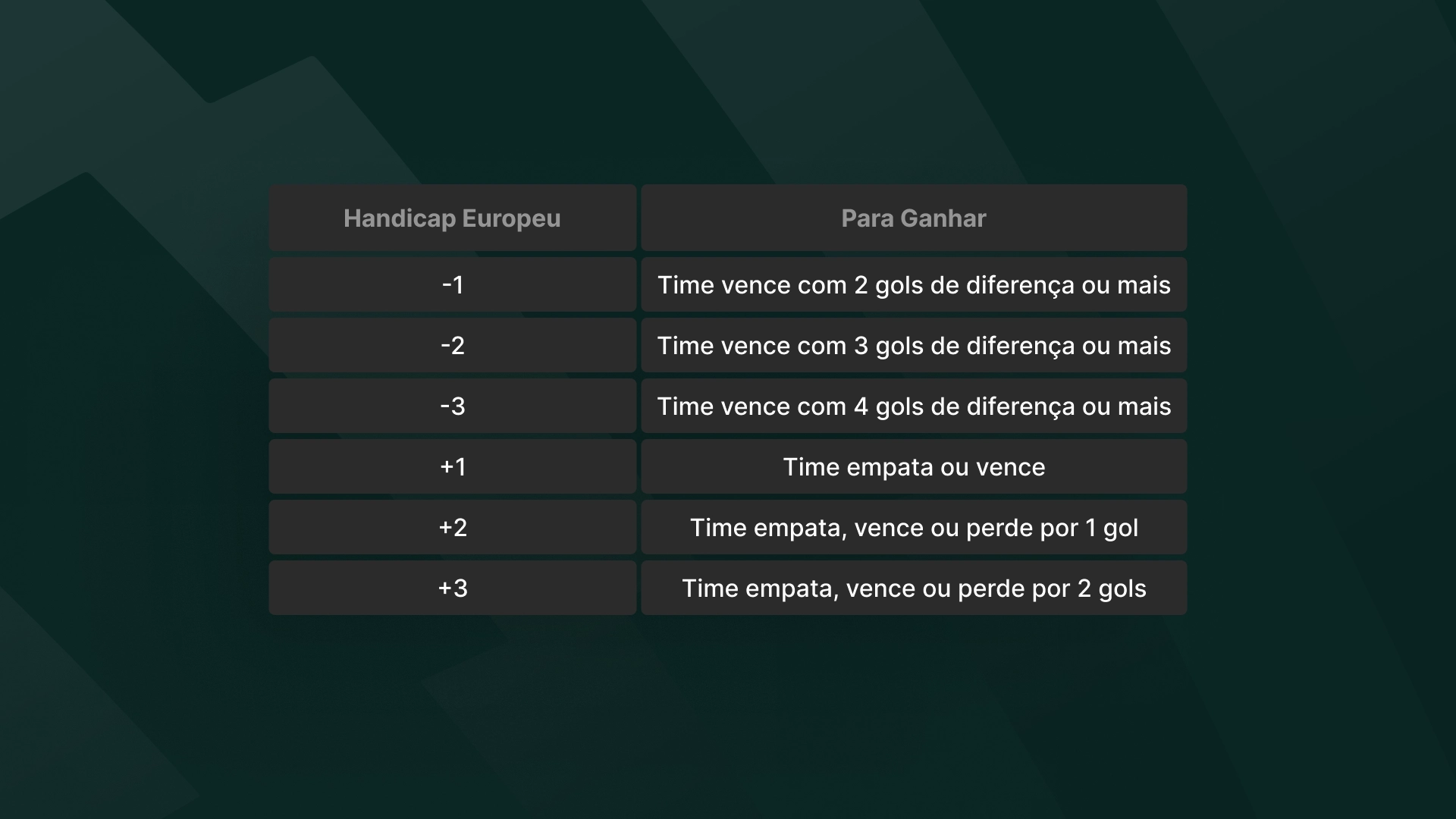The image size is (1456, 819).
Task: Click the '3 gols de diferença ou mais' cell
Action: tap(913, 346)
